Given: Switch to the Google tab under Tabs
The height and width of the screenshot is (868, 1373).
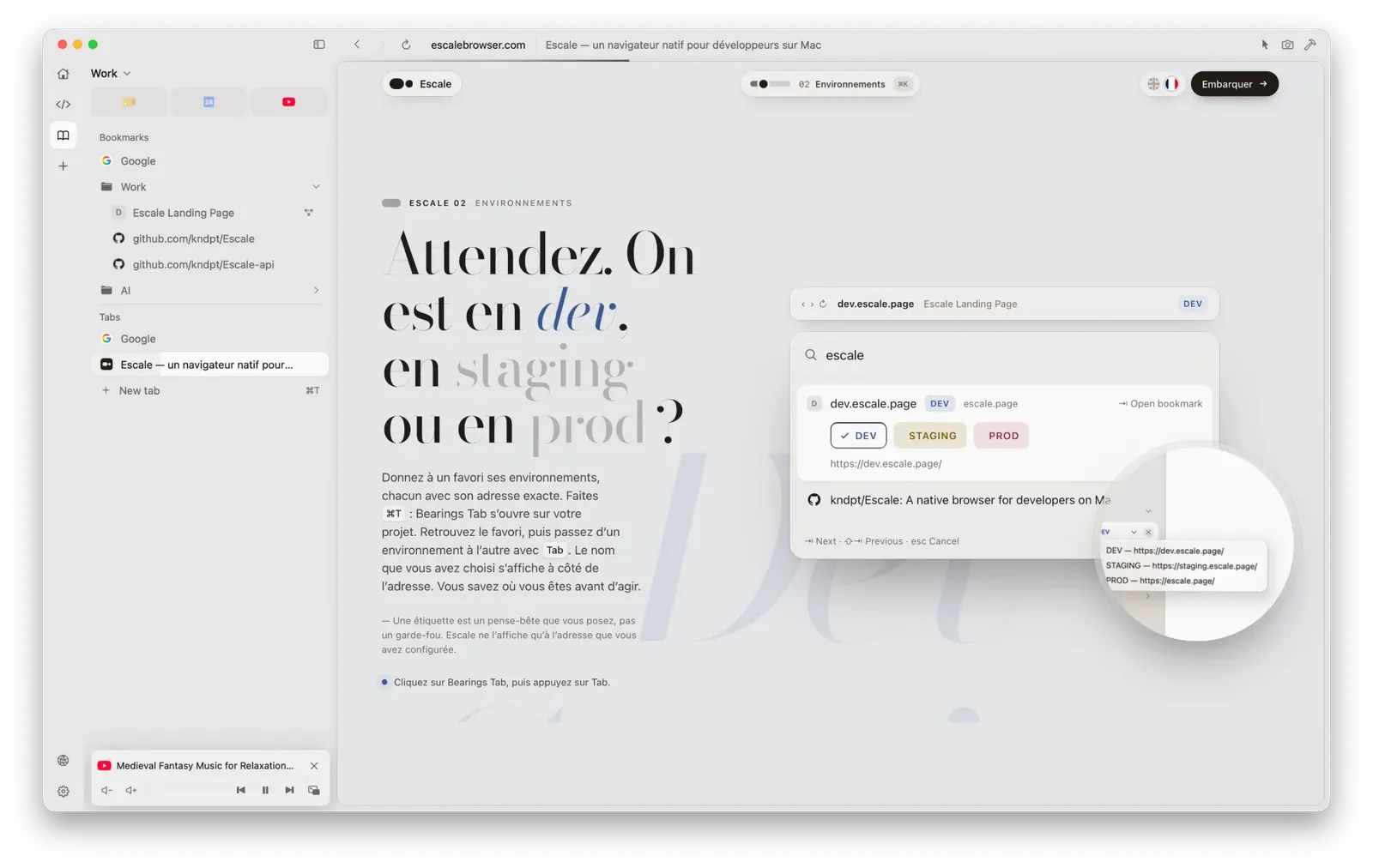Looking at the screenshot, I should pyautogui.click(x=209, y=339).
